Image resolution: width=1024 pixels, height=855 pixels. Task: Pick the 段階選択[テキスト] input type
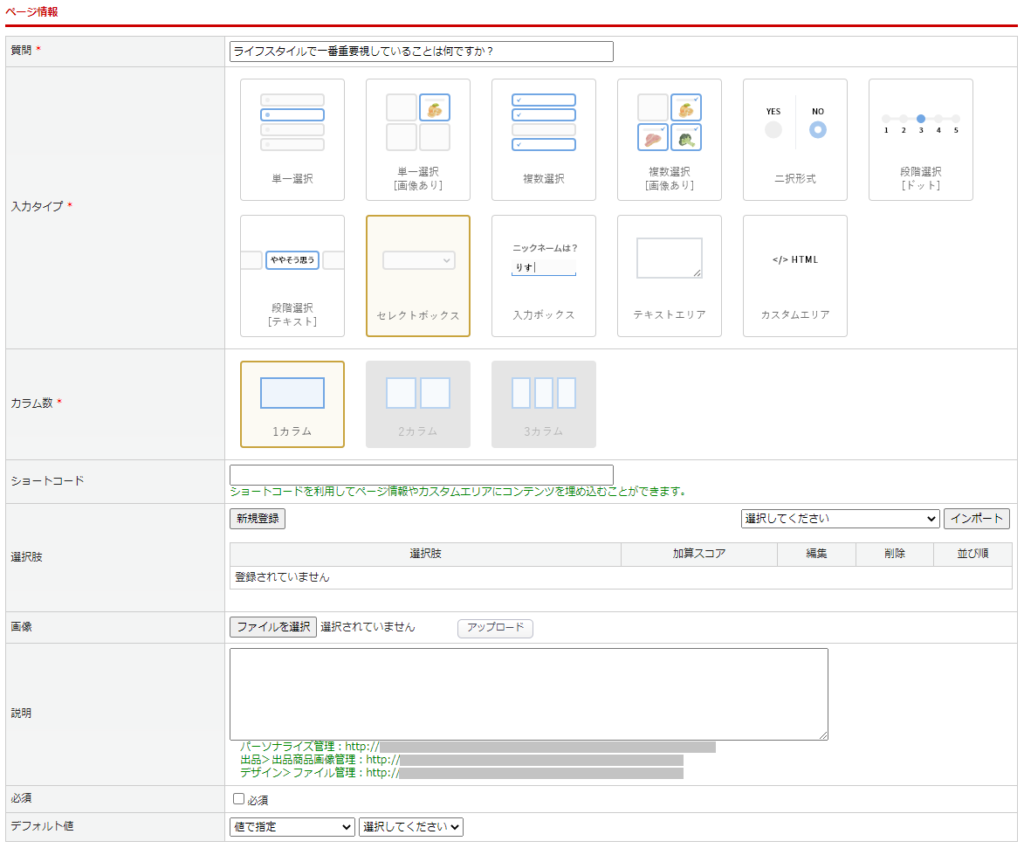pos(292,276)
